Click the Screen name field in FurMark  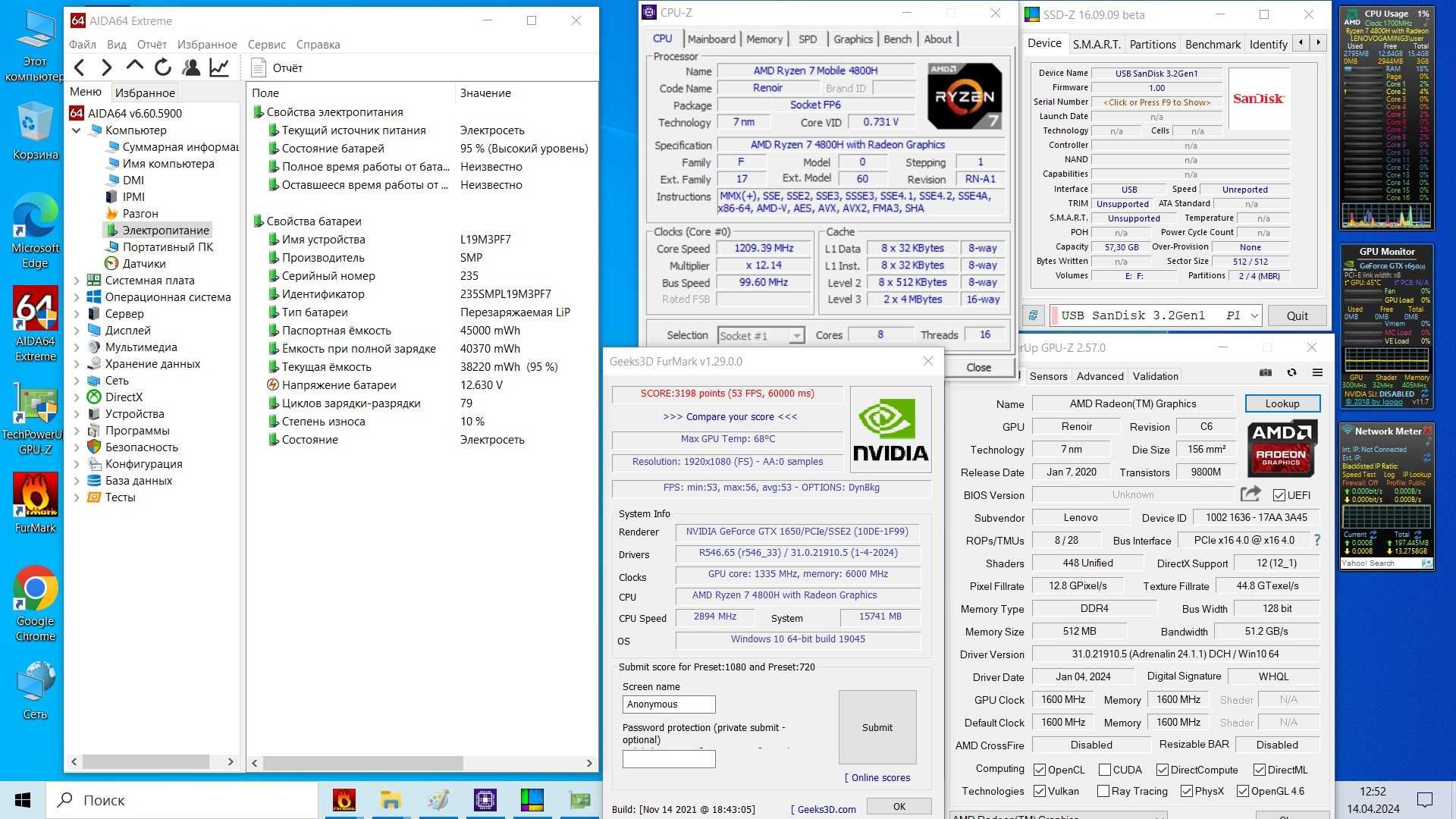[x=669, y=704]
